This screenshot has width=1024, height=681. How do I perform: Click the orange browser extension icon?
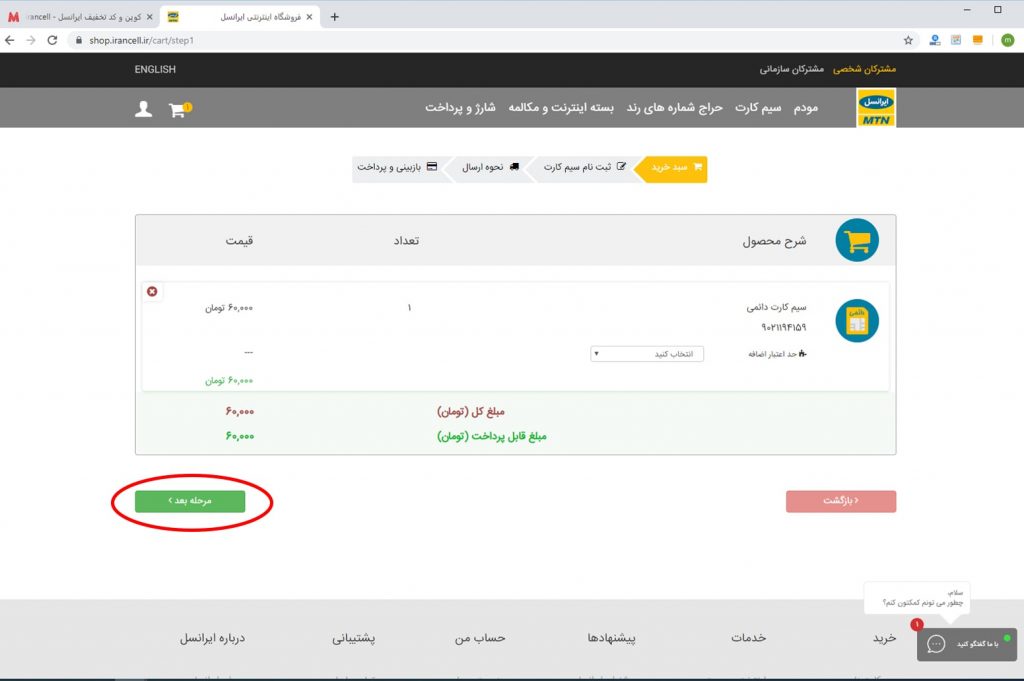(x=978, y=40)
